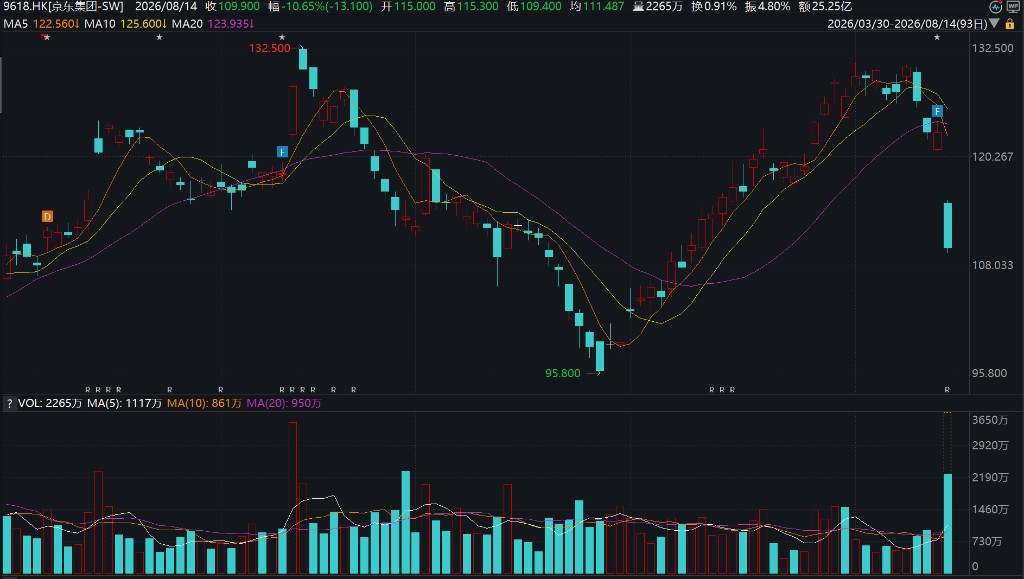Select the stock name 9618.HK 京东集团-SW
This screenshot has height=579, width=1024.
tap(63, 7)
